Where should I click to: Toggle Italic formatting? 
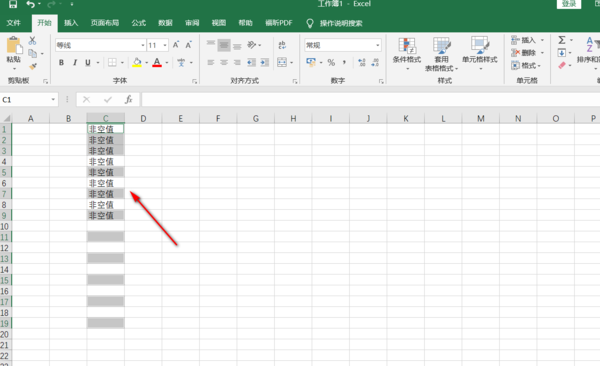[75, 62]
